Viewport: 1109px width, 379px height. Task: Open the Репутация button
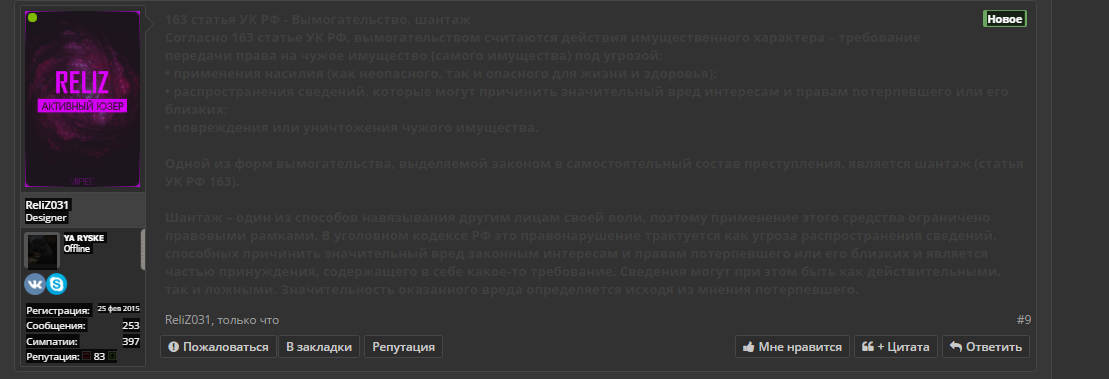pyautogui.click(x=403, y=346)
